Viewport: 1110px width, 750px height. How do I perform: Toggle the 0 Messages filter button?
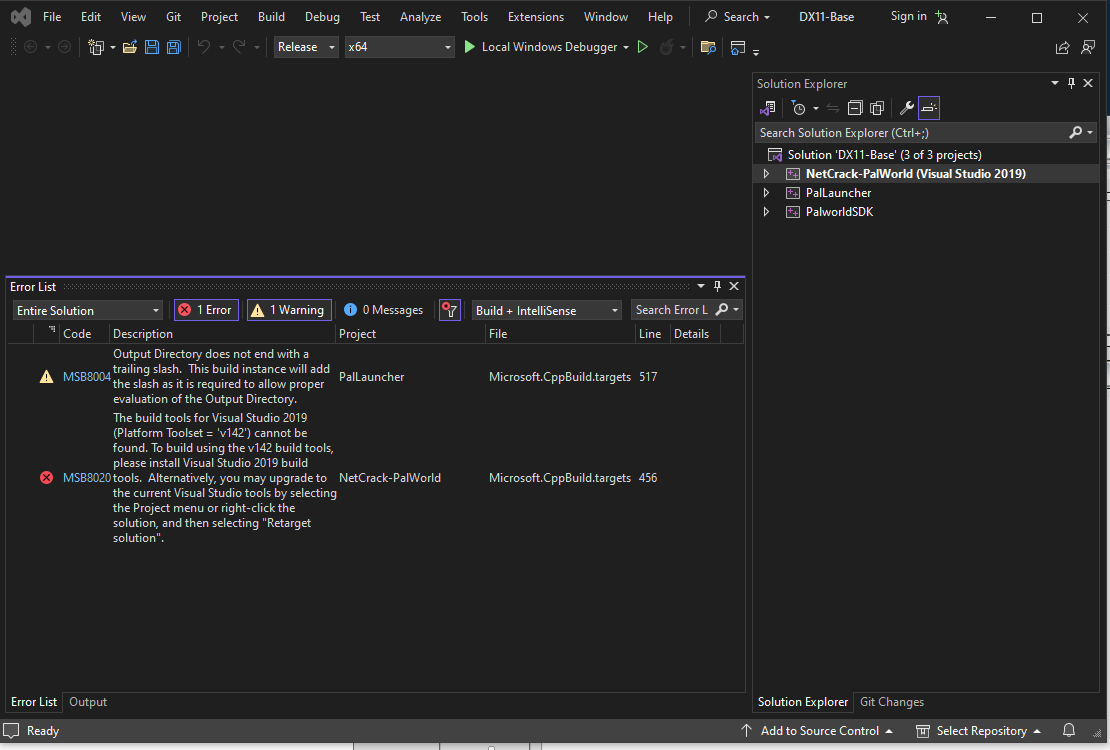(383, 309)
